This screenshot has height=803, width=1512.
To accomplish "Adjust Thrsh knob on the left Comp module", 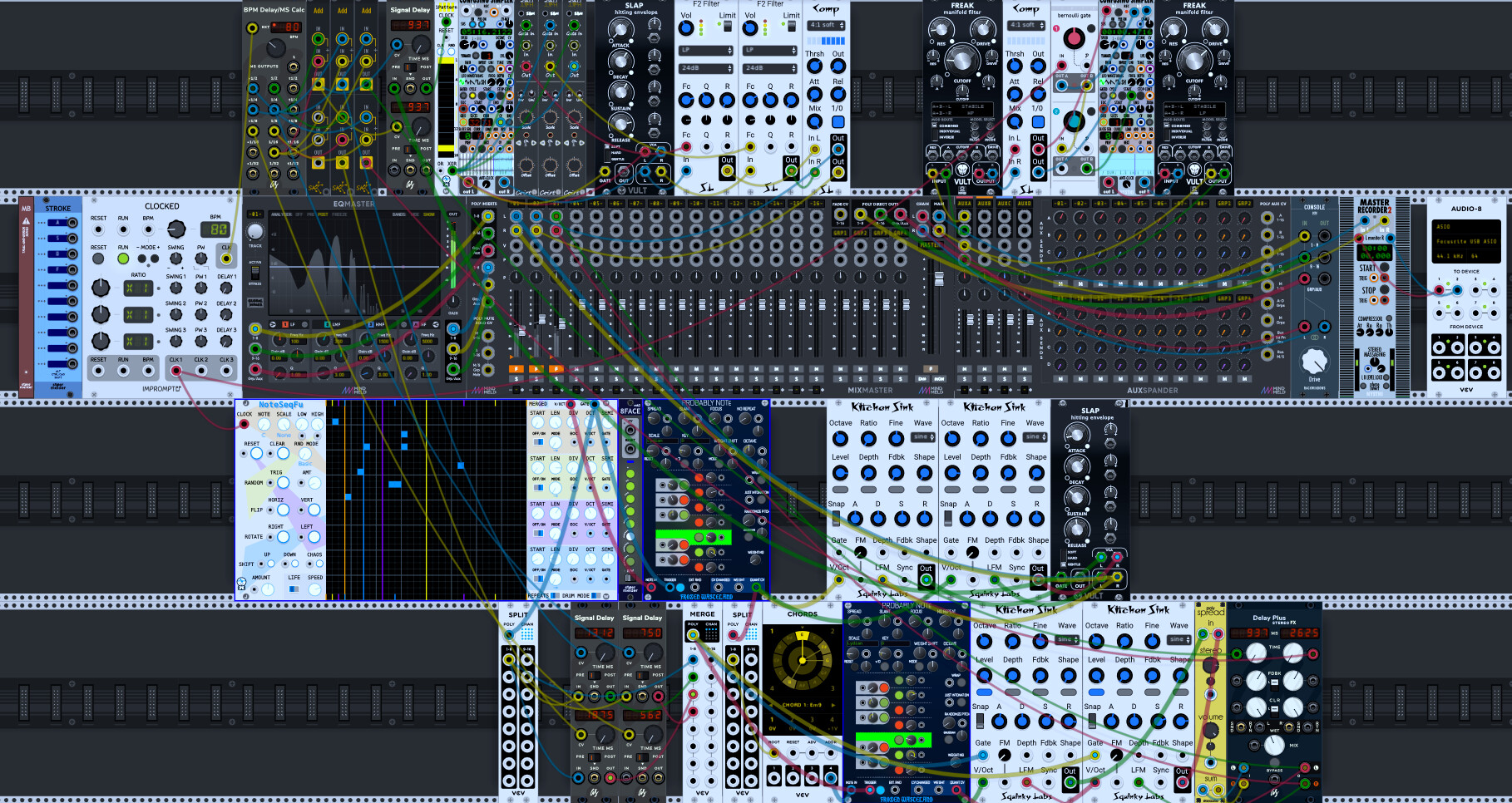I will coord(814,67).
